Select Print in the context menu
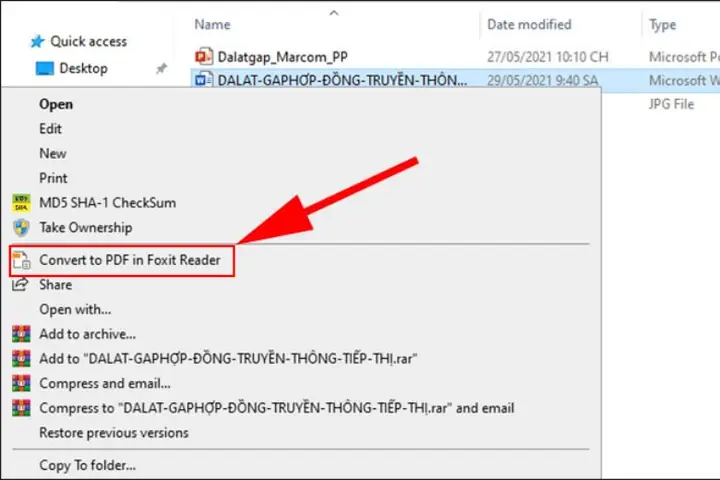Viewport: 720px width, 480px height. coord(53,178)
